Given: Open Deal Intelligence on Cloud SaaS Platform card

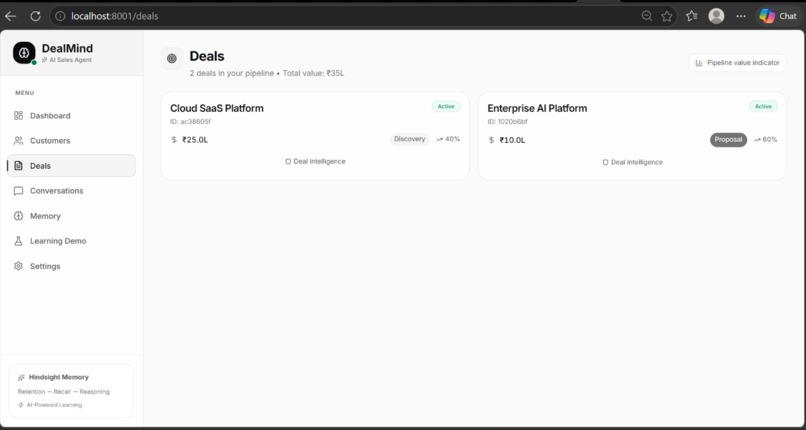Looking at the screenshot, I should pos(315,161).
